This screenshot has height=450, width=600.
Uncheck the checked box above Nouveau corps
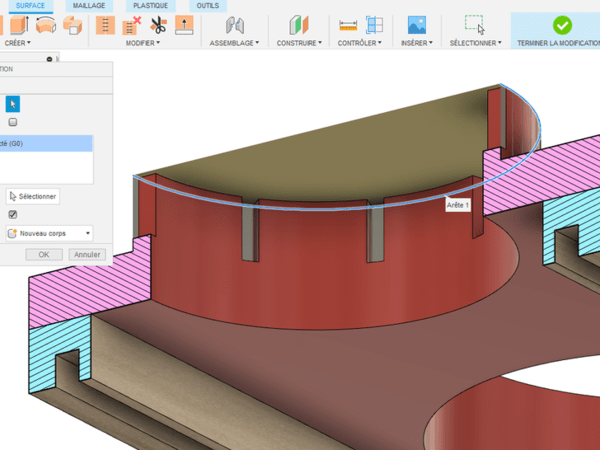pos(13,214)
